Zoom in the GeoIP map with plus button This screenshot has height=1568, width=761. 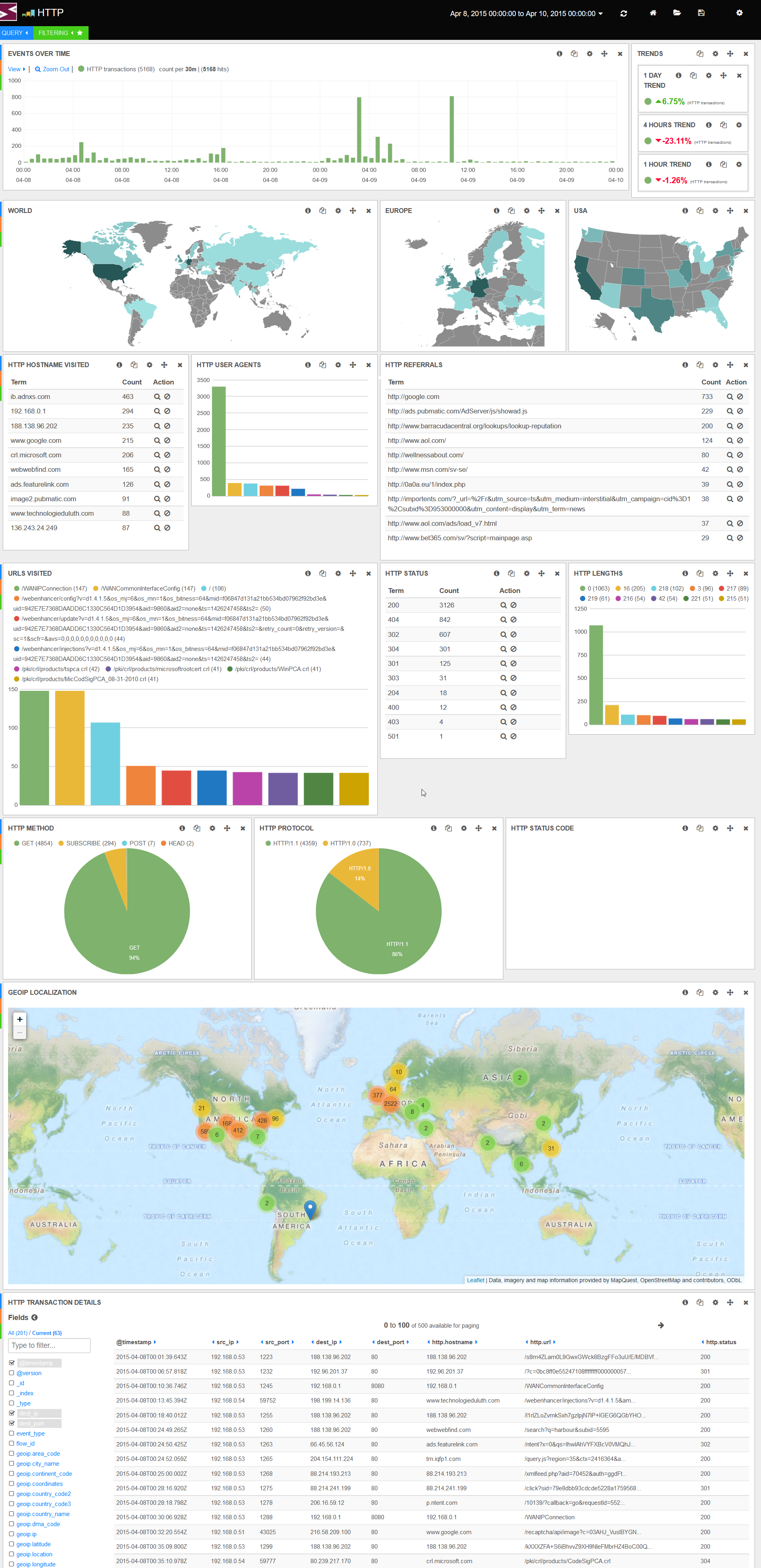coord(19,1020)
